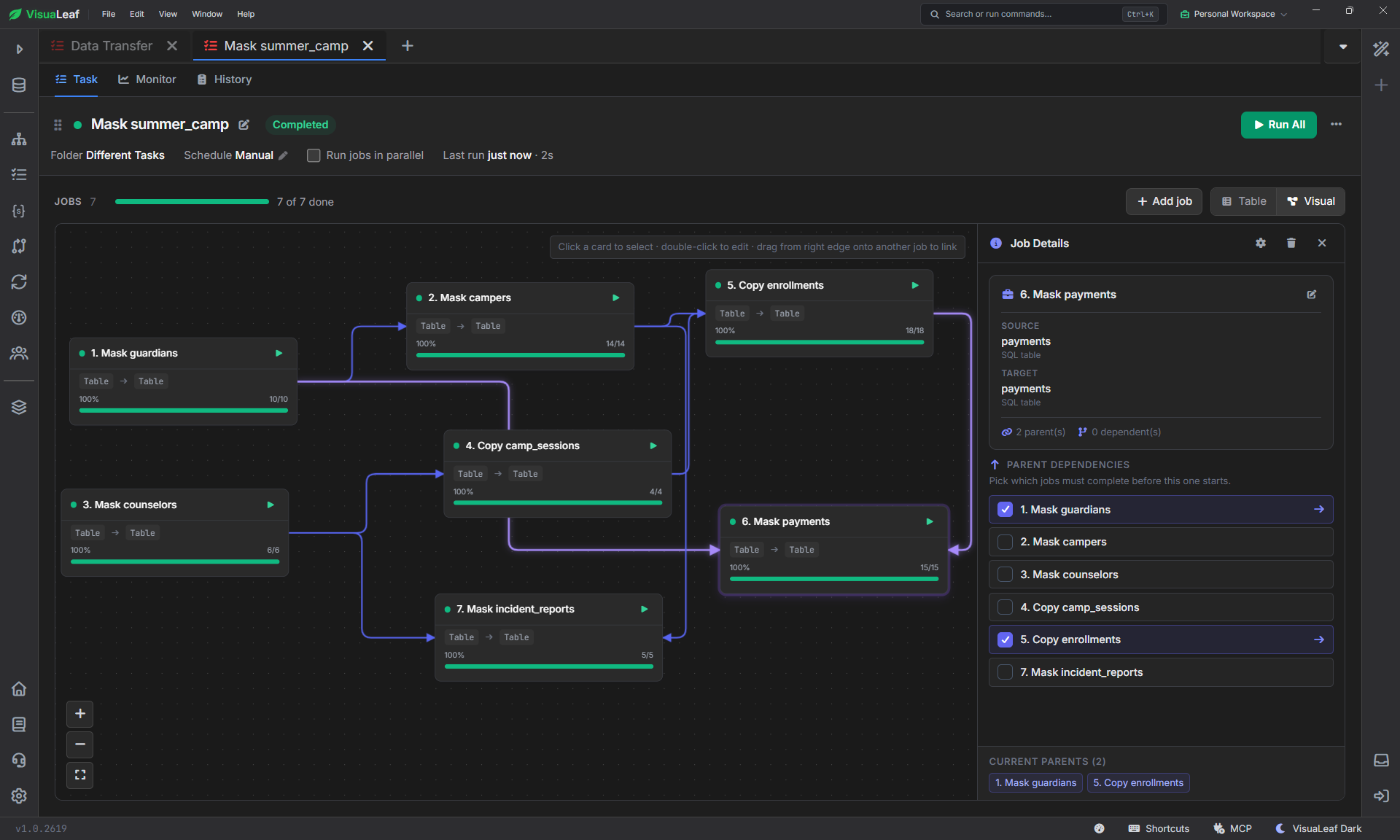Open the layers stack sidebar icon

click(x=19, y=407)
